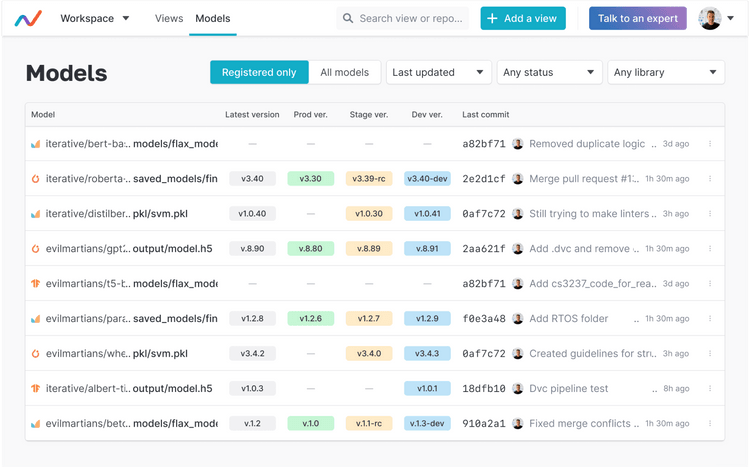750x467 pixels.
Task: Click committer avatar beside commit 2e2d1cf
Action: click(518, 179)
